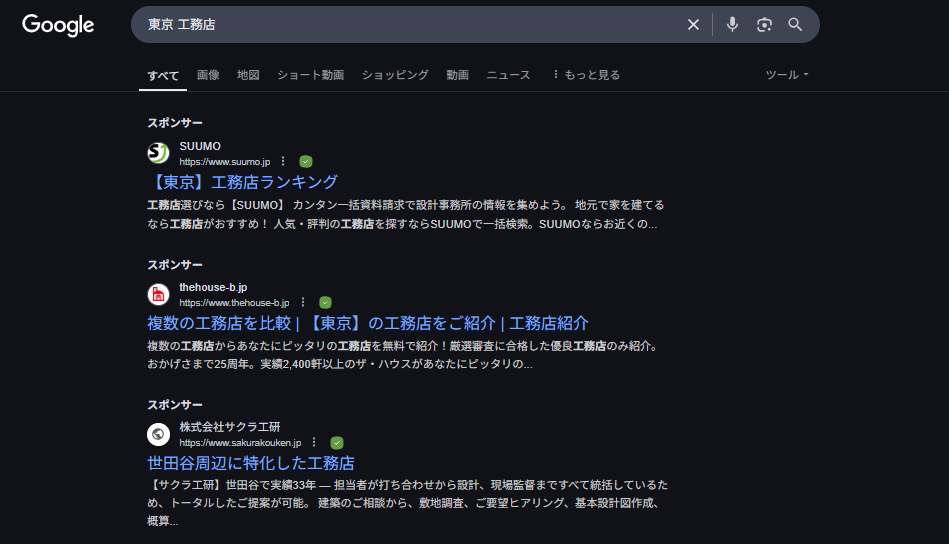The height and width of the screenshot is (544, 949).
Task: Open the three-dot menu next to sakurakouken.jp URL
Action: 314,442
